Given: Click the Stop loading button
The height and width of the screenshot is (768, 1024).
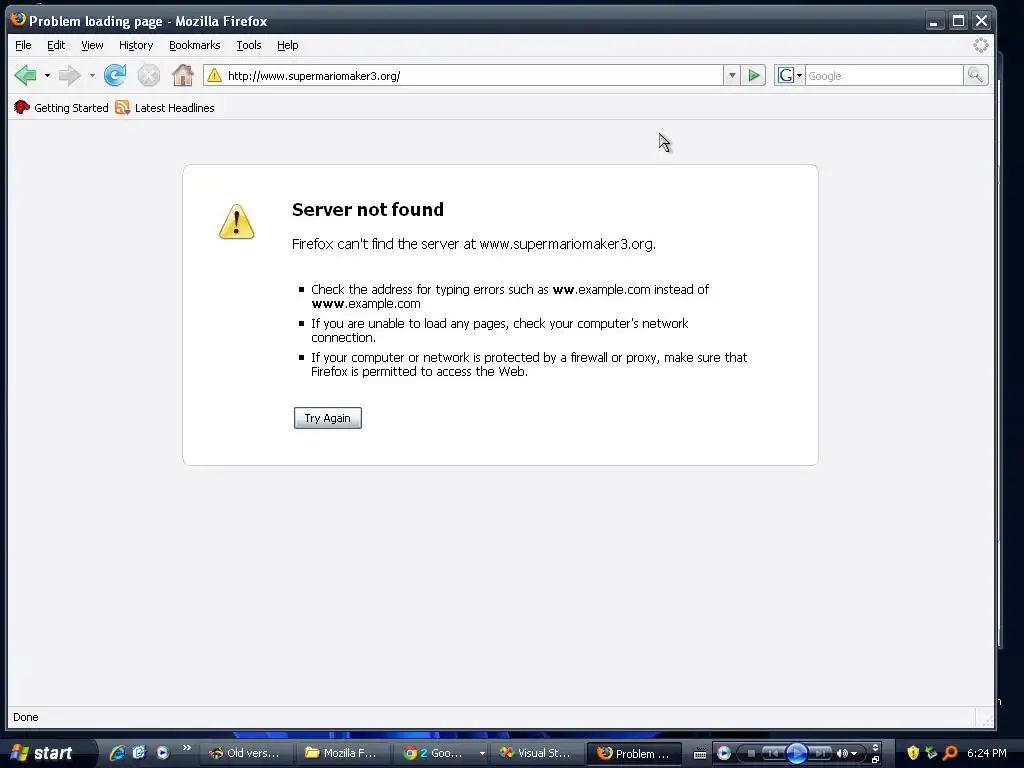Looking at the screenshot, I should coord(149,76).
